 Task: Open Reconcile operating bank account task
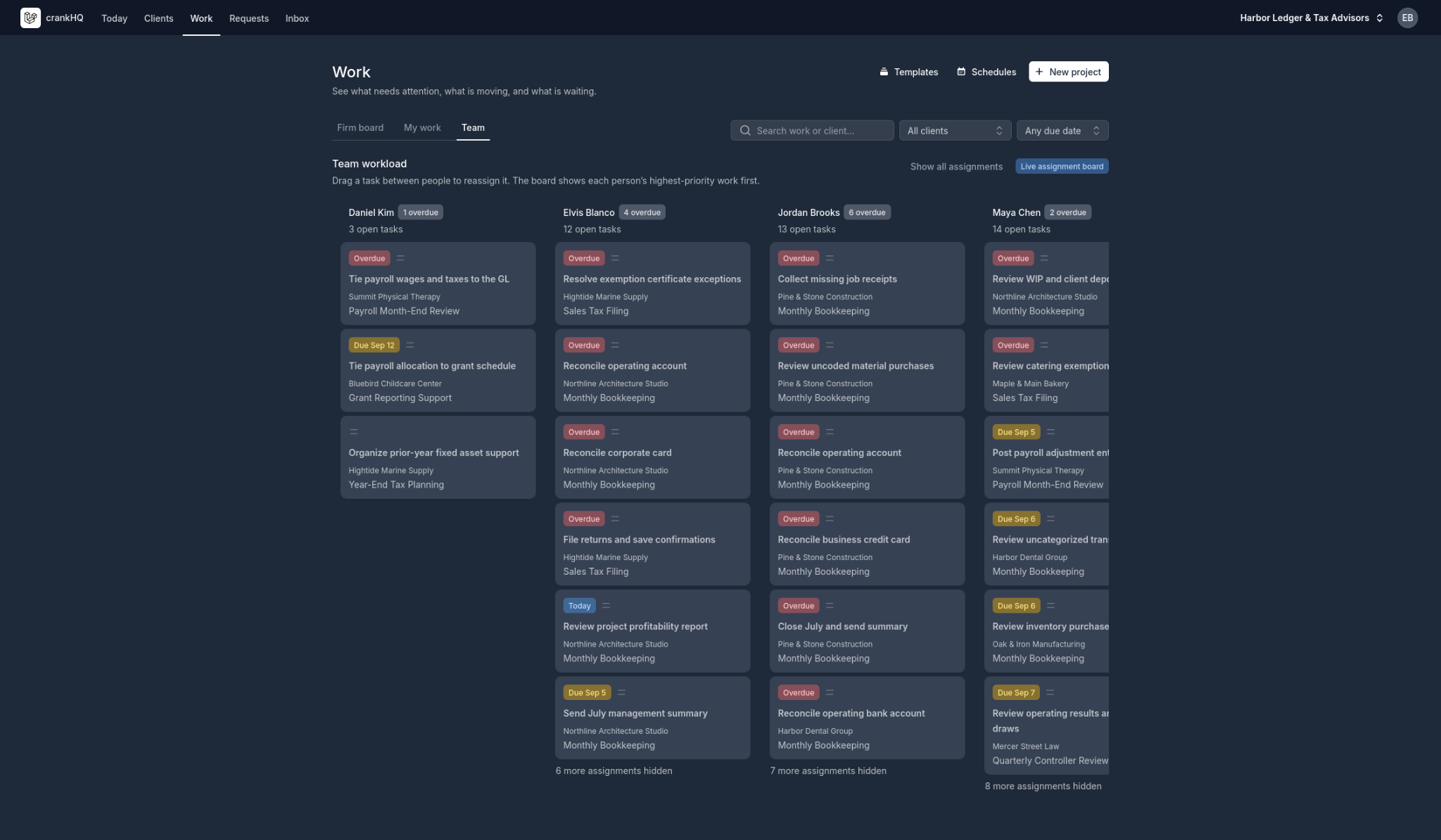(867, 718)
